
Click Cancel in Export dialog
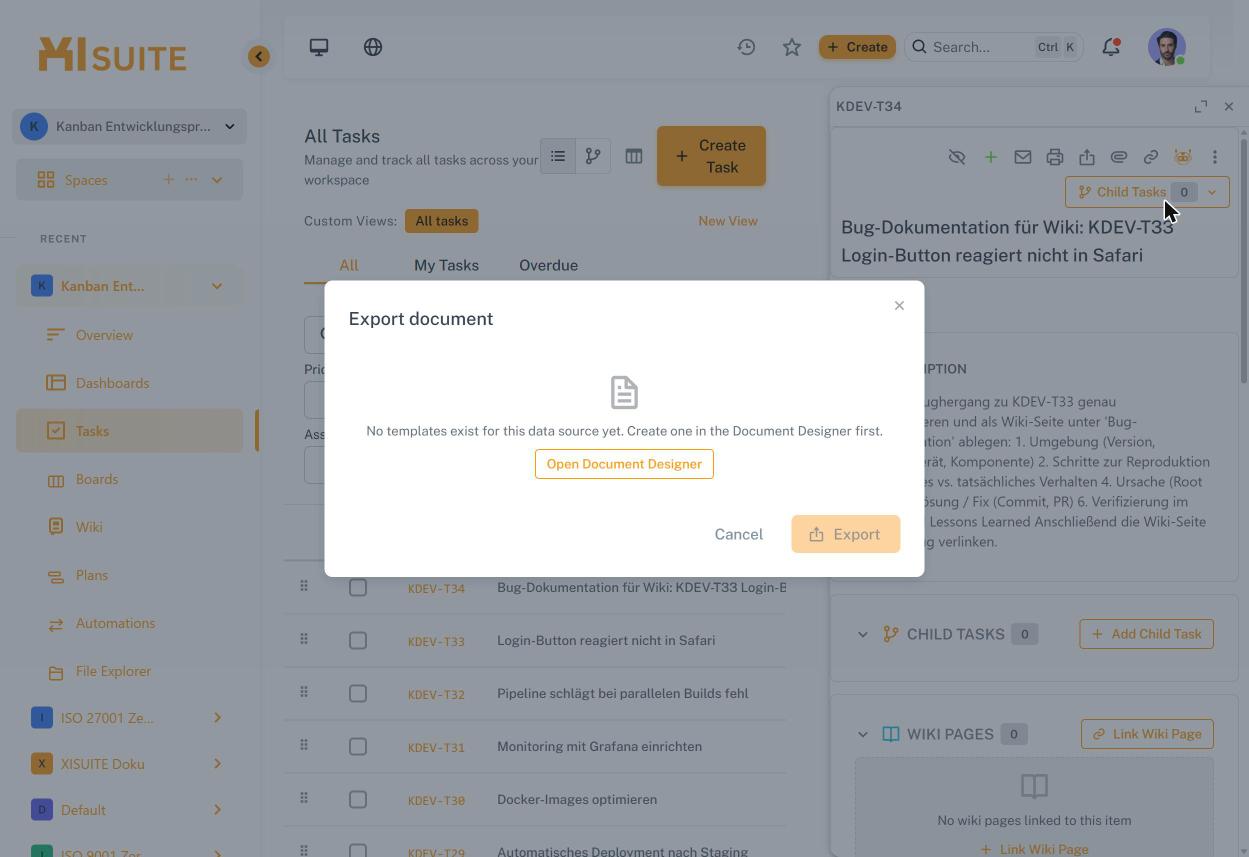point(738,534)
